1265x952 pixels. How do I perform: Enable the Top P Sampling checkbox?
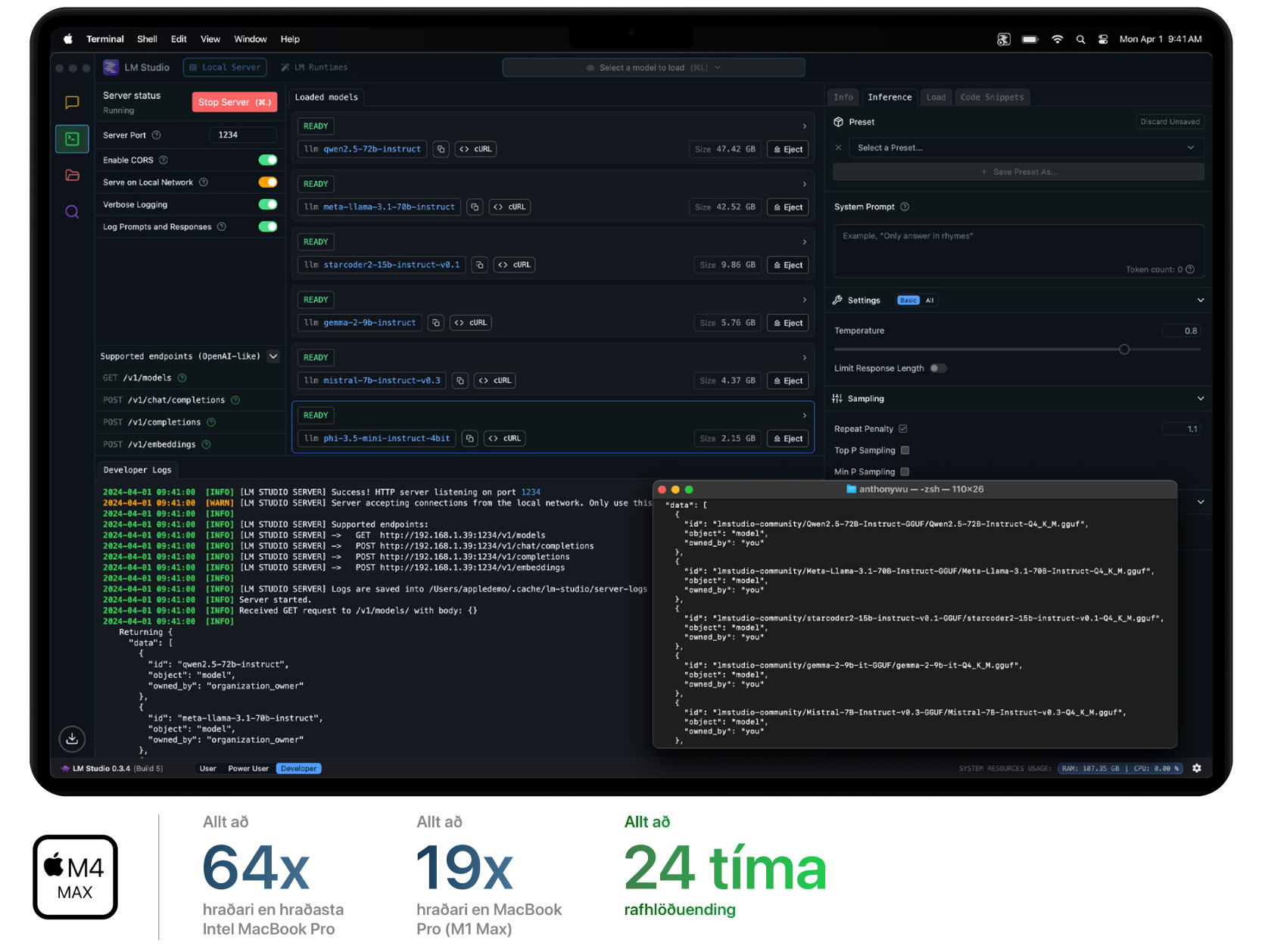pyautogui.click(x=905, y=450)
